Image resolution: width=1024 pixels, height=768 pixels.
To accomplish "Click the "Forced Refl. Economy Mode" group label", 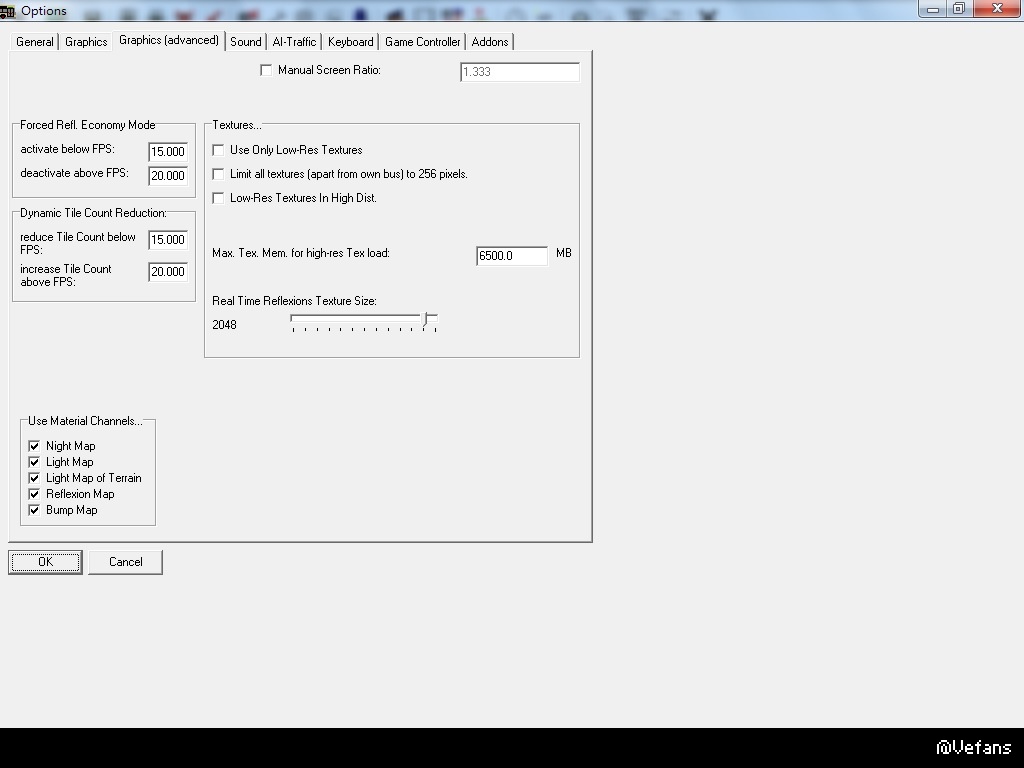I will (88, 125).
